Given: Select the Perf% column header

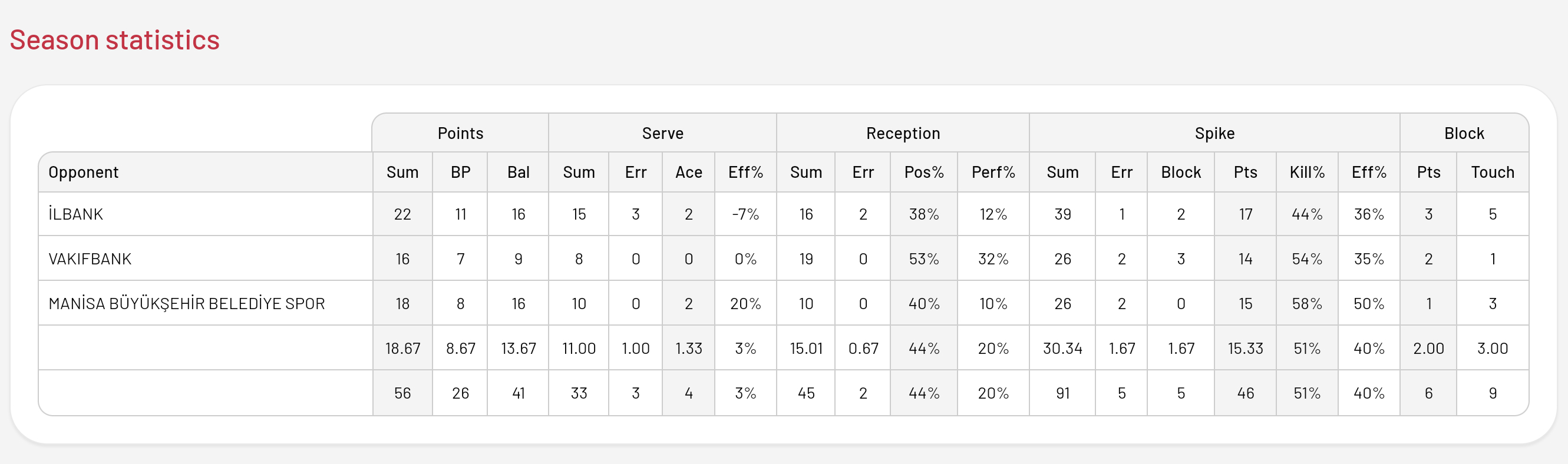Looking at the screenshot, I should 993,173.
